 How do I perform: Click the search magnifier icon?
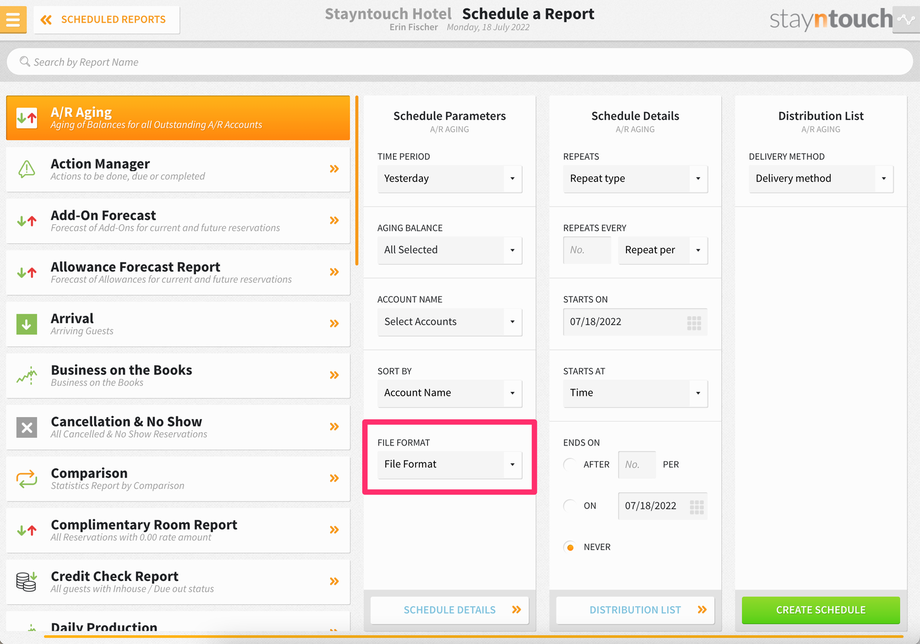tap(25, 62)
